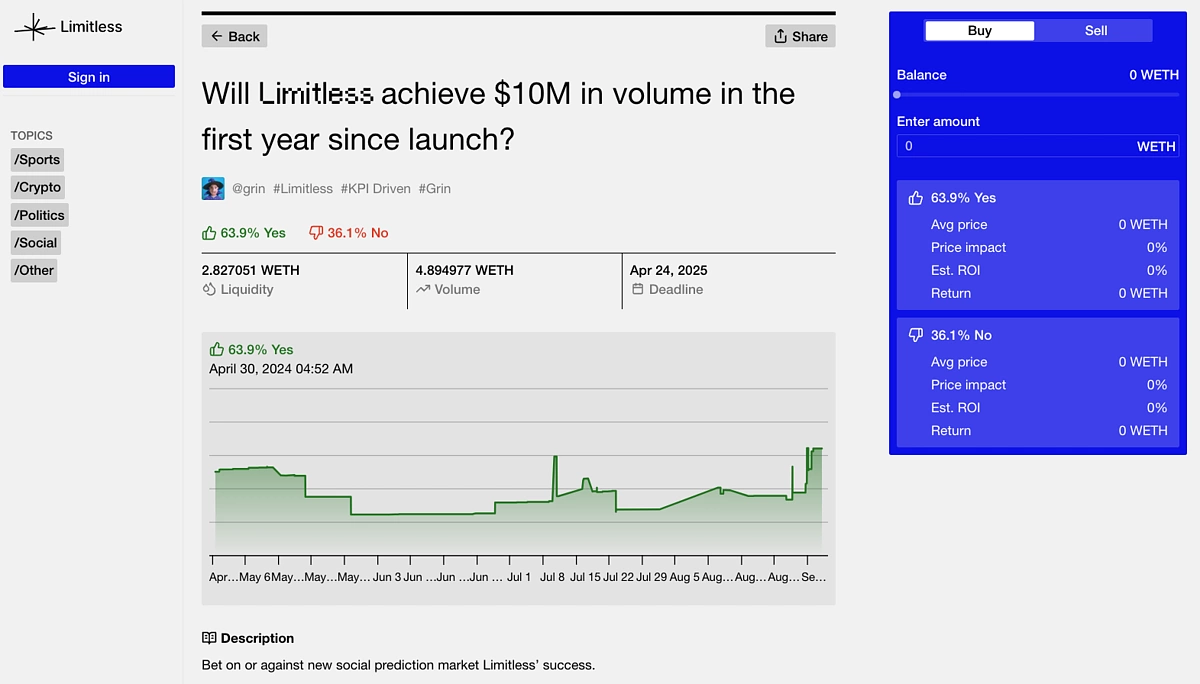Open the /Other topic
This screenshot has height=684, width=1200.
click(34, 270)
